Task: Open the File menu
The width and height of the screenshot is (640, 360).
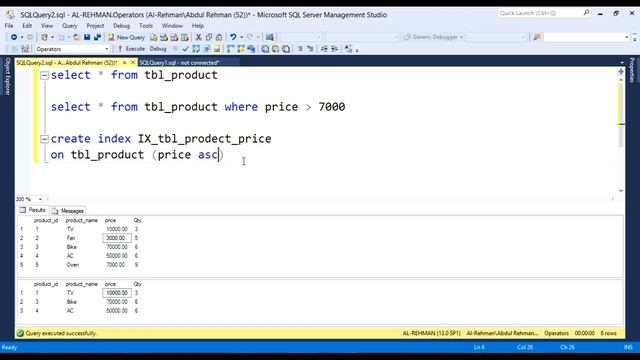Action: (x=9, y=26)
